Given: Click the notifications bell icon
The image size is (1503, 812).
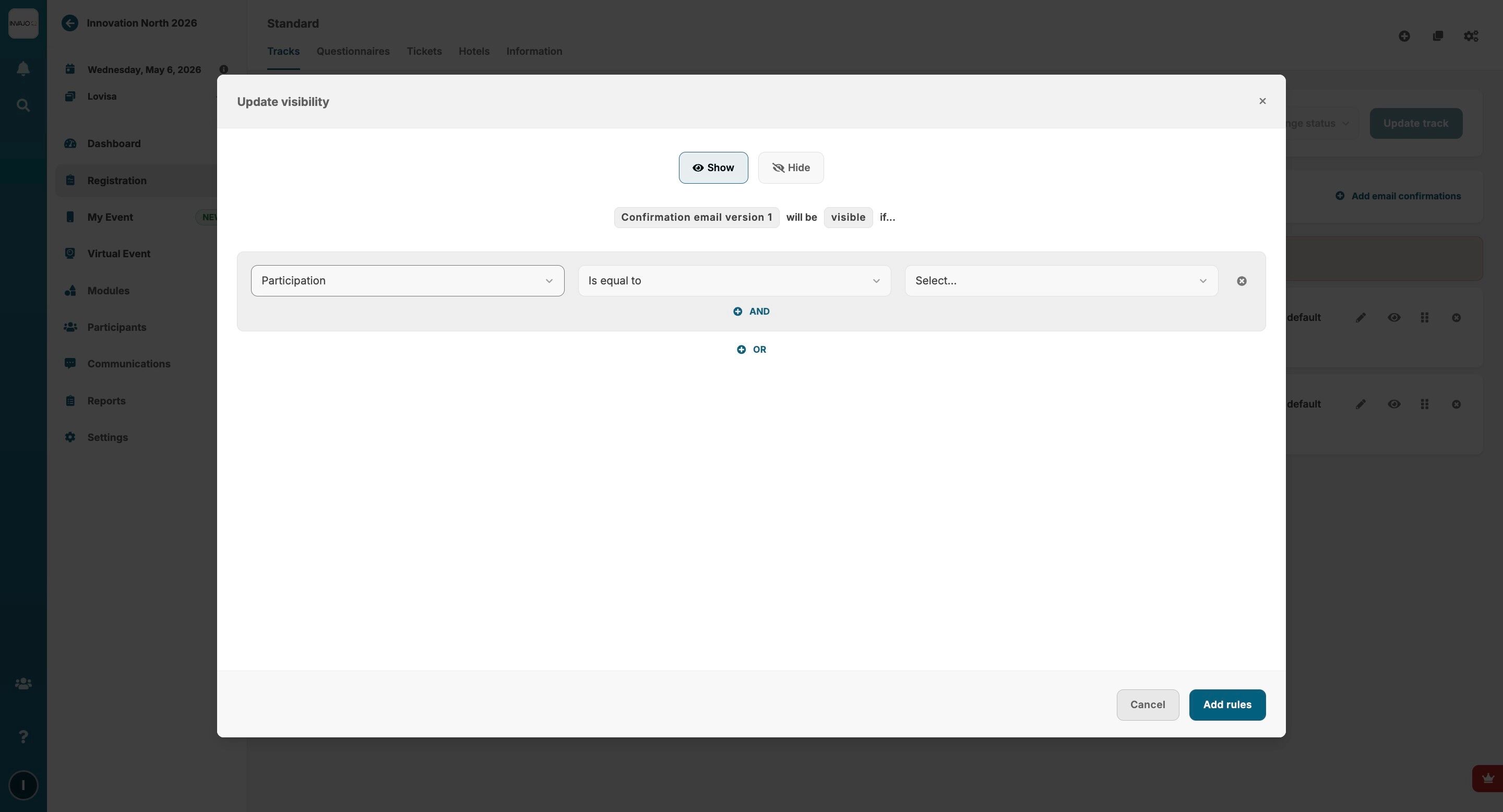Looking at the screenshot, I should [23, 69].
